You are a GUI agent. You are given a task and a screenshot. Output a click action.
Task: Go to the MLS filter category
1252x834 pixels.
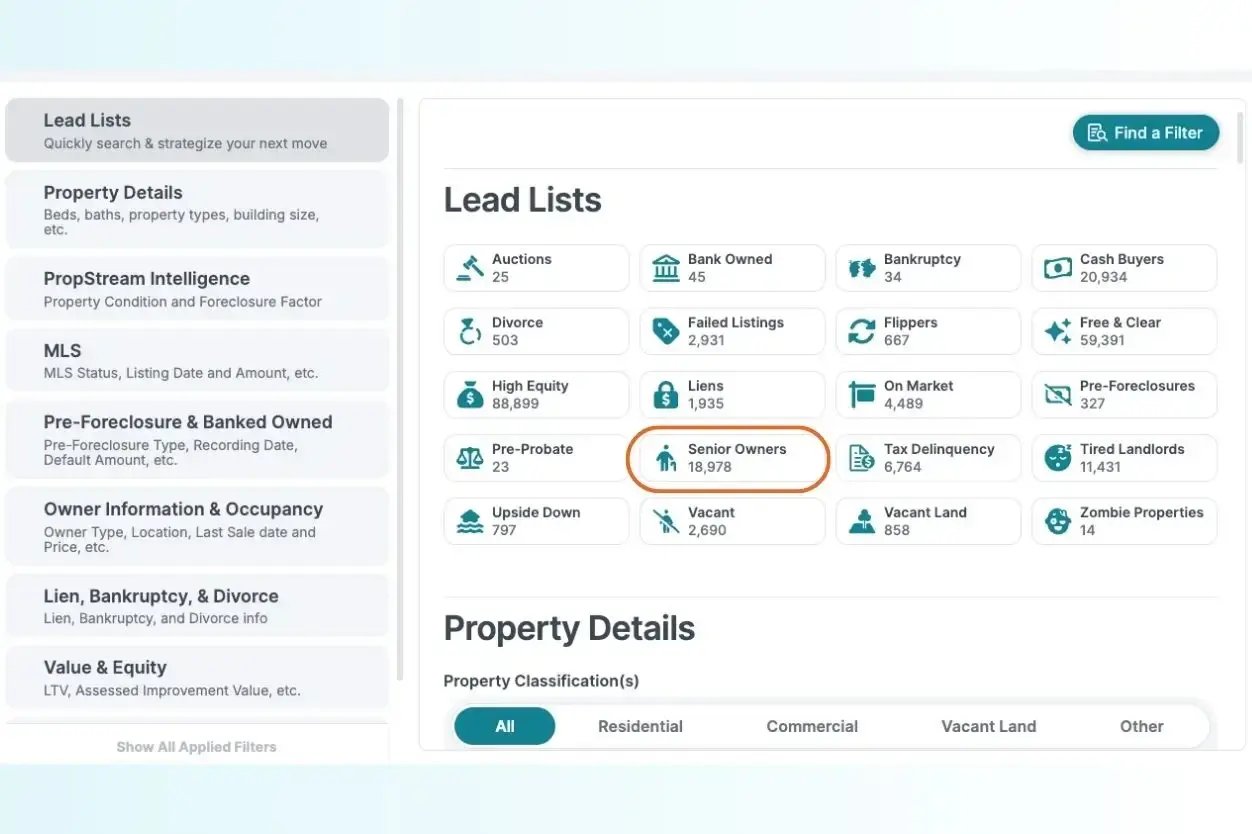[x=197, y=361]
